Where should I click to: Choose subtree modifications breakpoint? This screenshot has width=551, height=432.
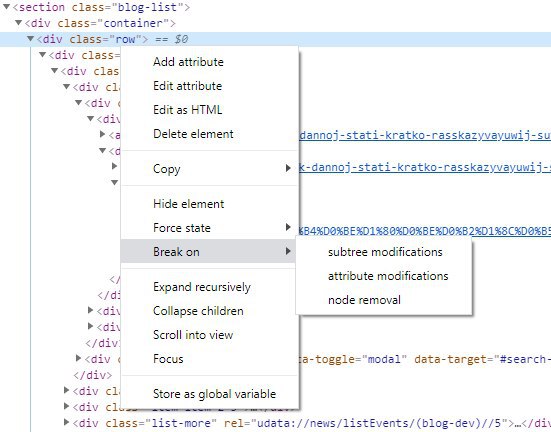click(x=384, y=252)
